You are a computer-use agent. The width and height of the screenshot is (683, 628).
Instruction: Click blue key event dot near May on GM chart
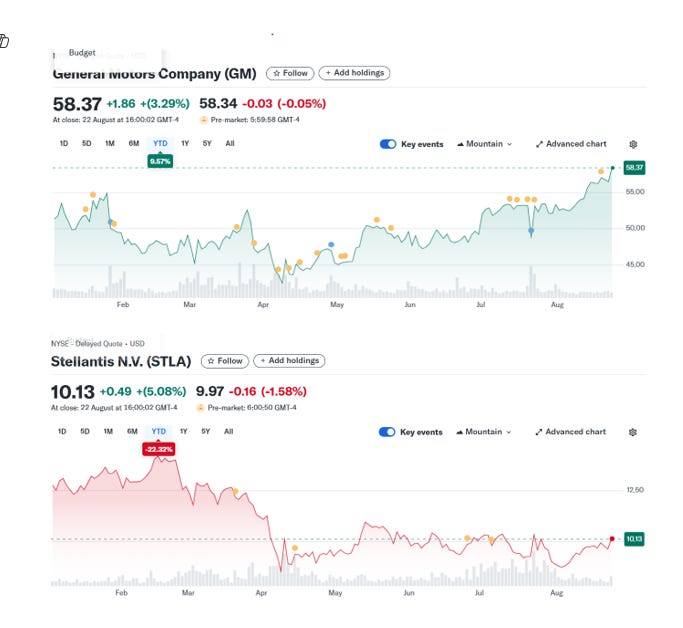coord(331,245)
